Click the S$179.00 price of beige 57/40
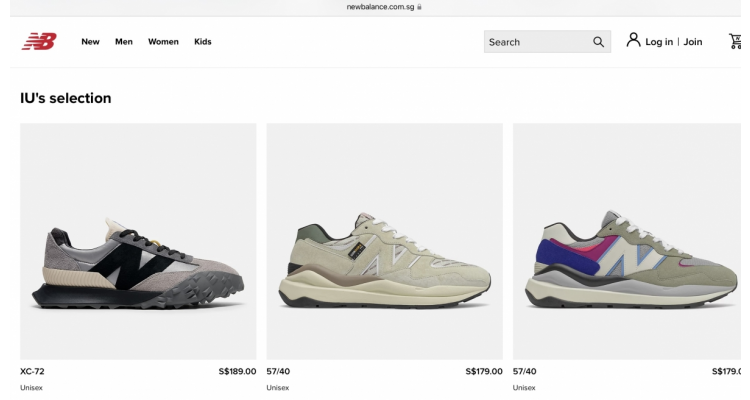The height and width of the screenshot is (400, 750). [x=484, y=371]
